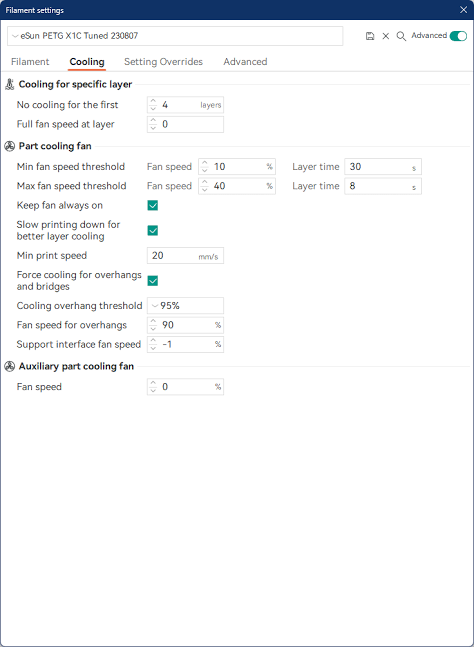
Task: Switch to the Filament tab
Action: pyautogui.click(x=30, y=62)
